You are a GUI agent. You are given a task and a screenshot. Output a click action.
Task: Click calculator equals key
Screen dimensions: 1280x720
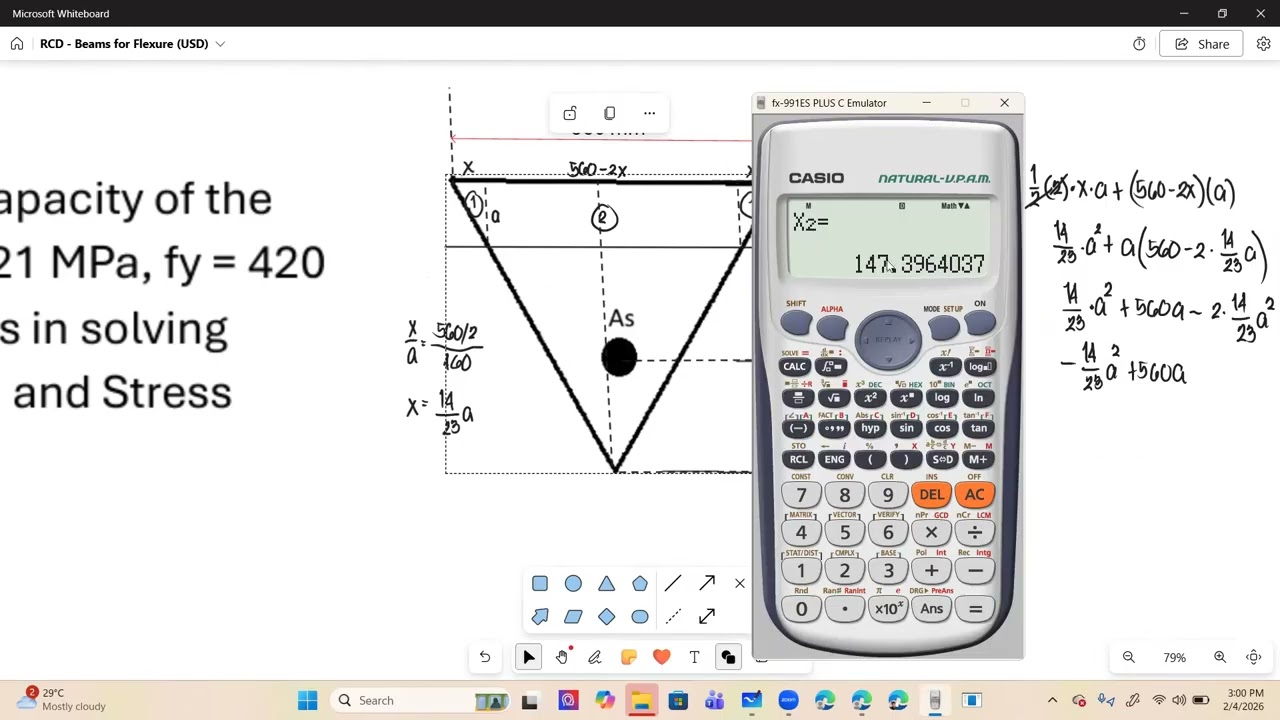click(x=975, y=609)
